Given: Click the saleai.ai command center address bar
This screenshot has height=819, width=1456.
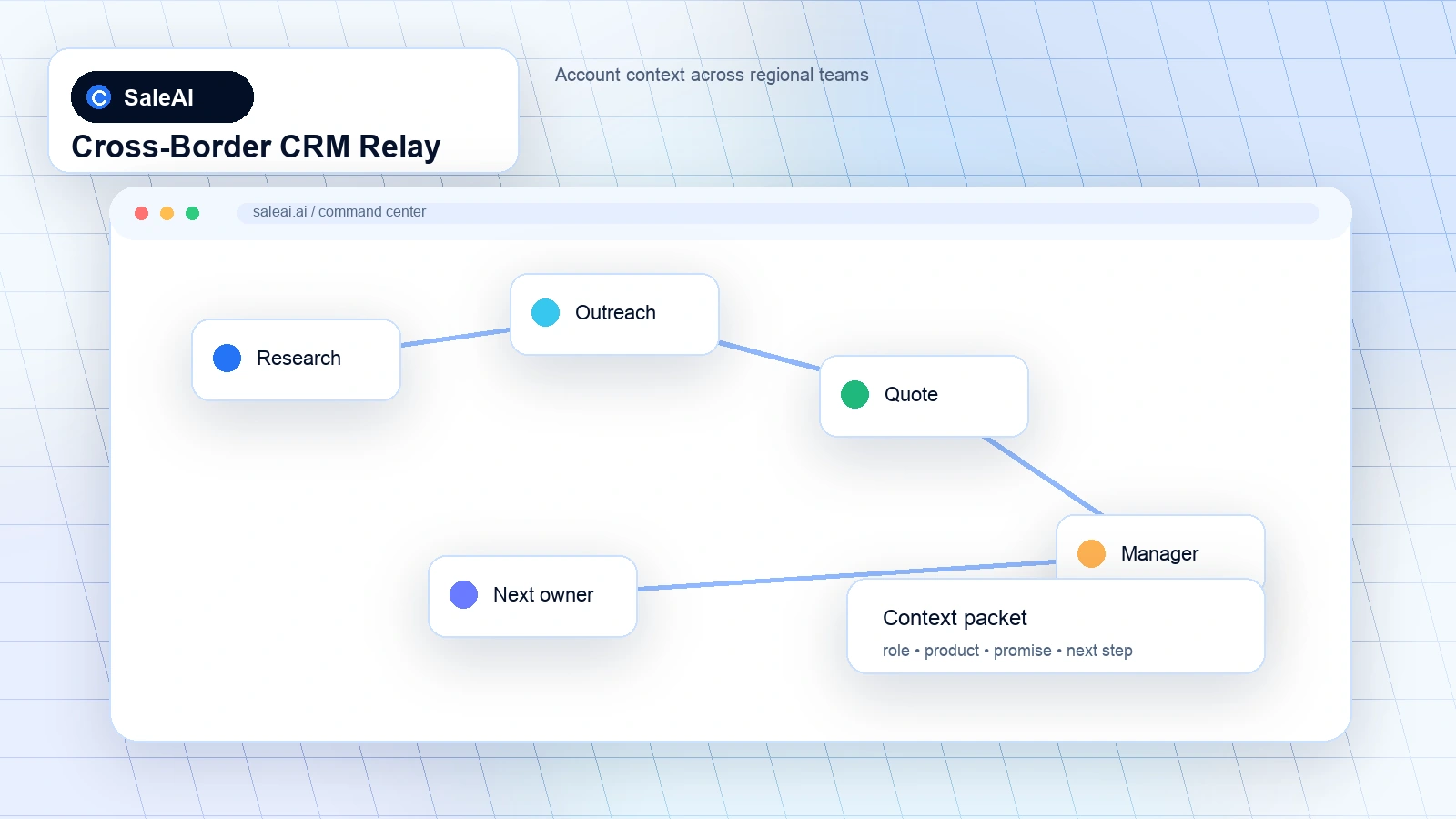Looking at the screenshot, I should point(778,213).
